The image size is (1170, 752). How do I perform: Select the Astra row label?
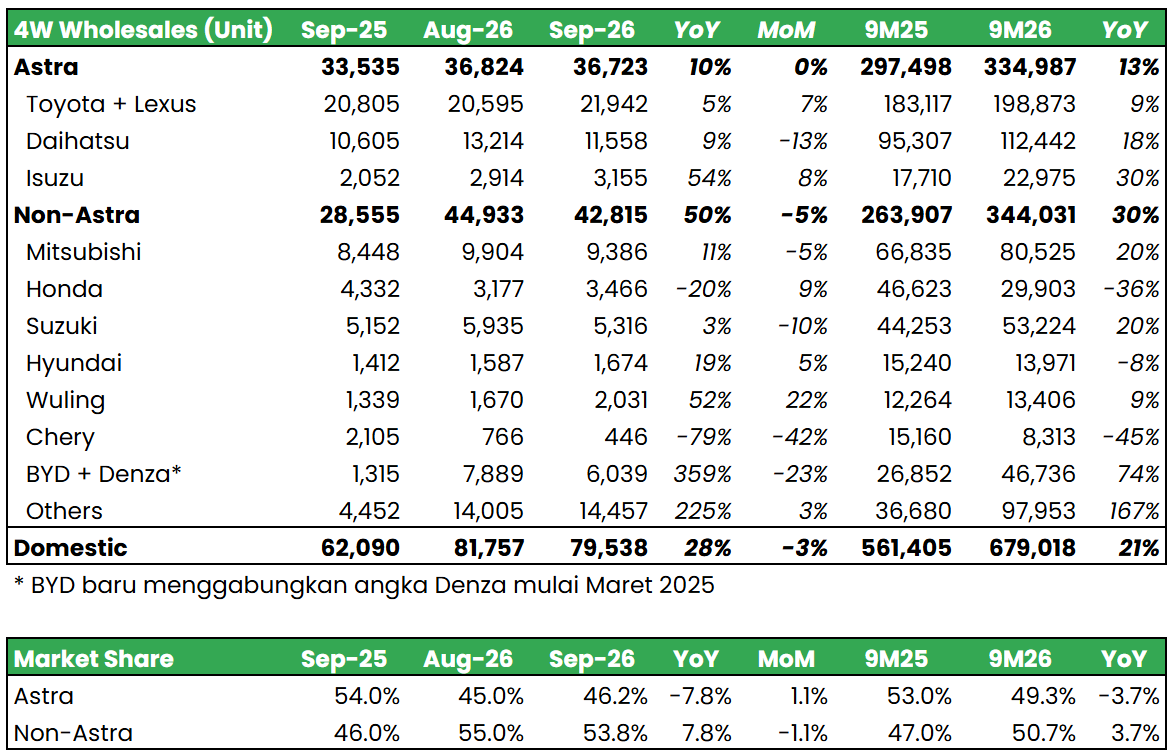[x=46, y=67]
